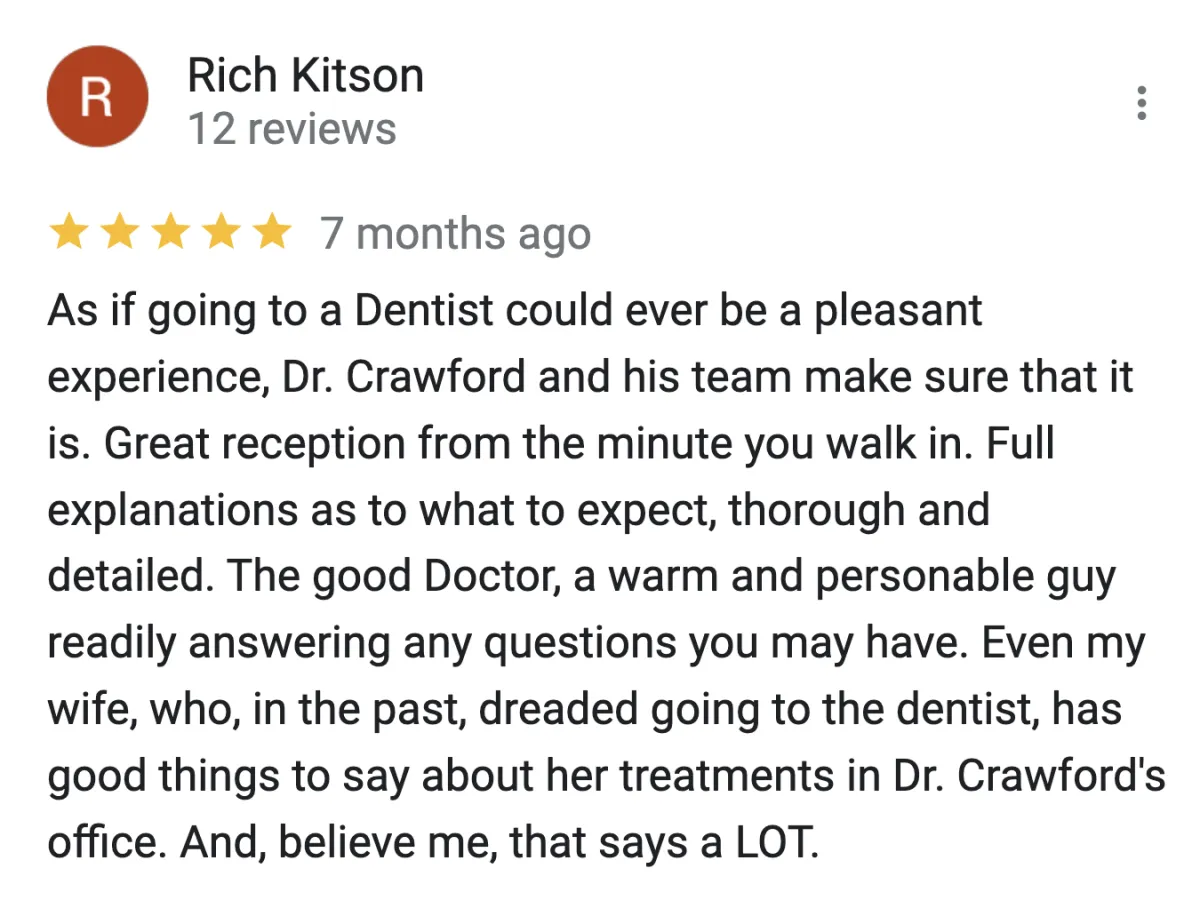Select the fifth gold rating star
The width and height of the screenshot is (1200, 924).
coord(271,234)
